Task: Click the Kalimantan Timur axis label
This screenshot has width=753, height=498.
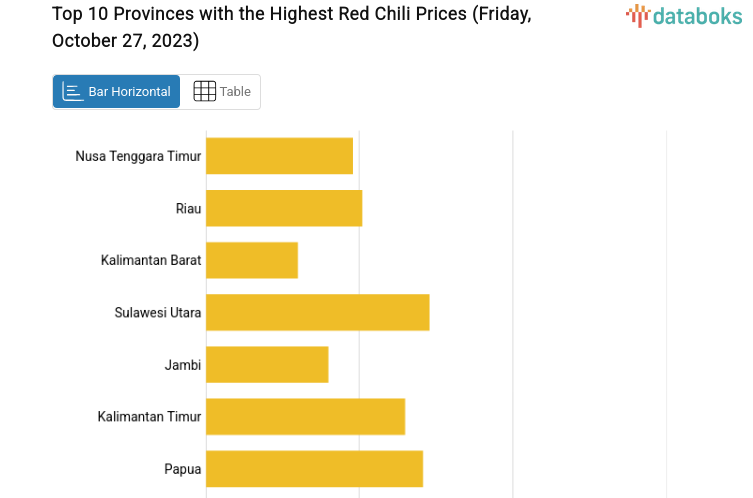Action: coord(150,416)
